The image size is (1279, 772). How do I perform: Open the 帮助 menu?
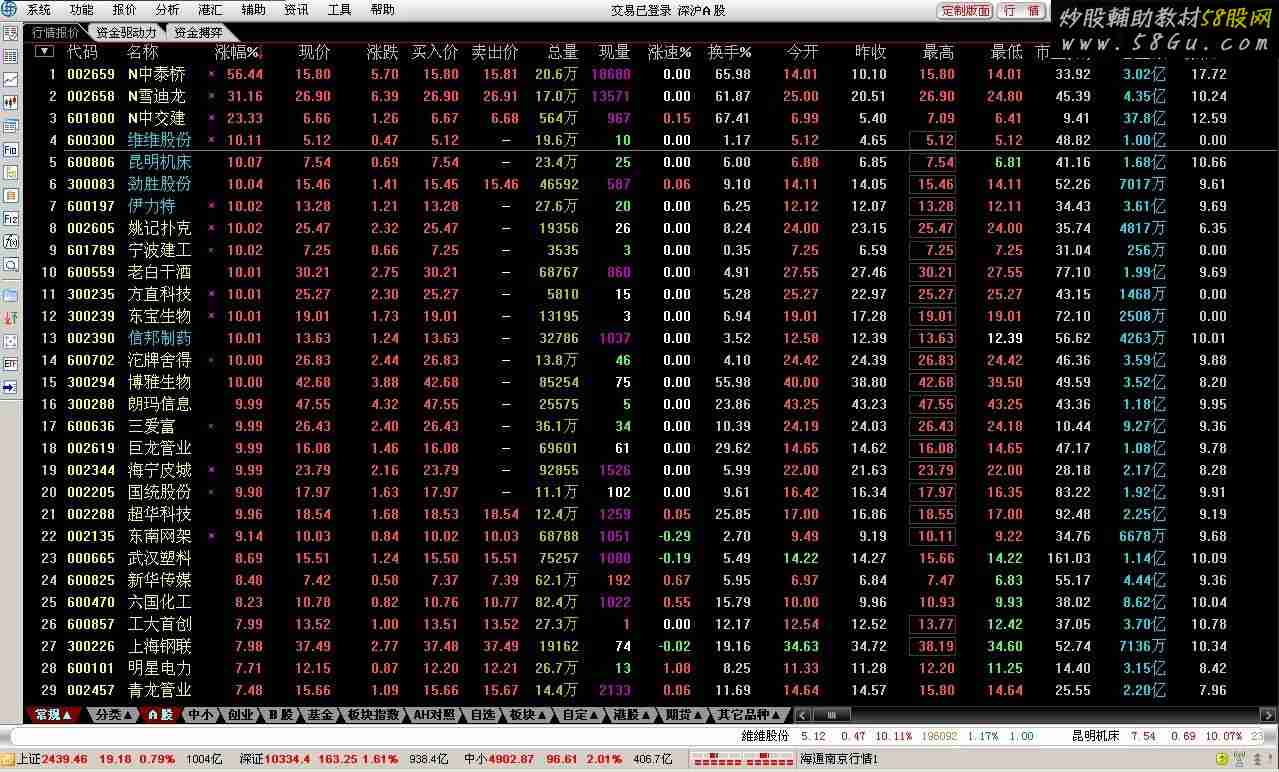pyautogui.click(x=383, y=10)
